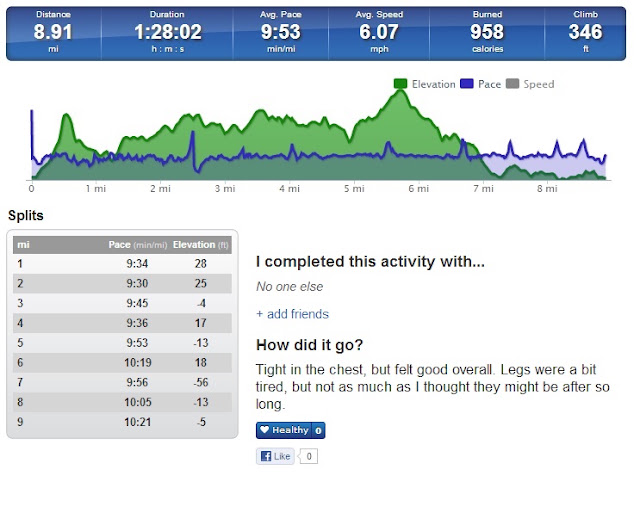Screen dimensions: 640x519
Task: Click the Healthy button label
Action: [290, 430]
